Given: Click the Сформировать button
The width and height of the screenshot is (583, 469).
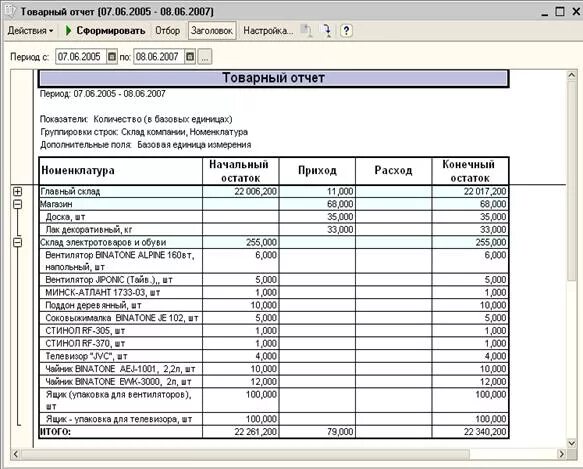Looking at the screenshot, I should coord(105,31).
